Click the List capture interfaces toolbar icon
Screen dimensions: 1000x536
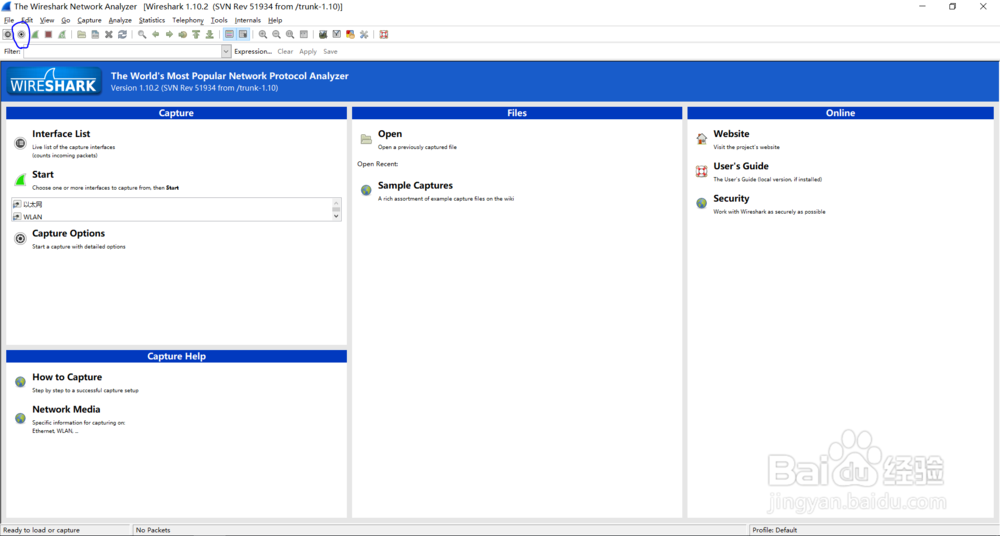click(8, 34)
